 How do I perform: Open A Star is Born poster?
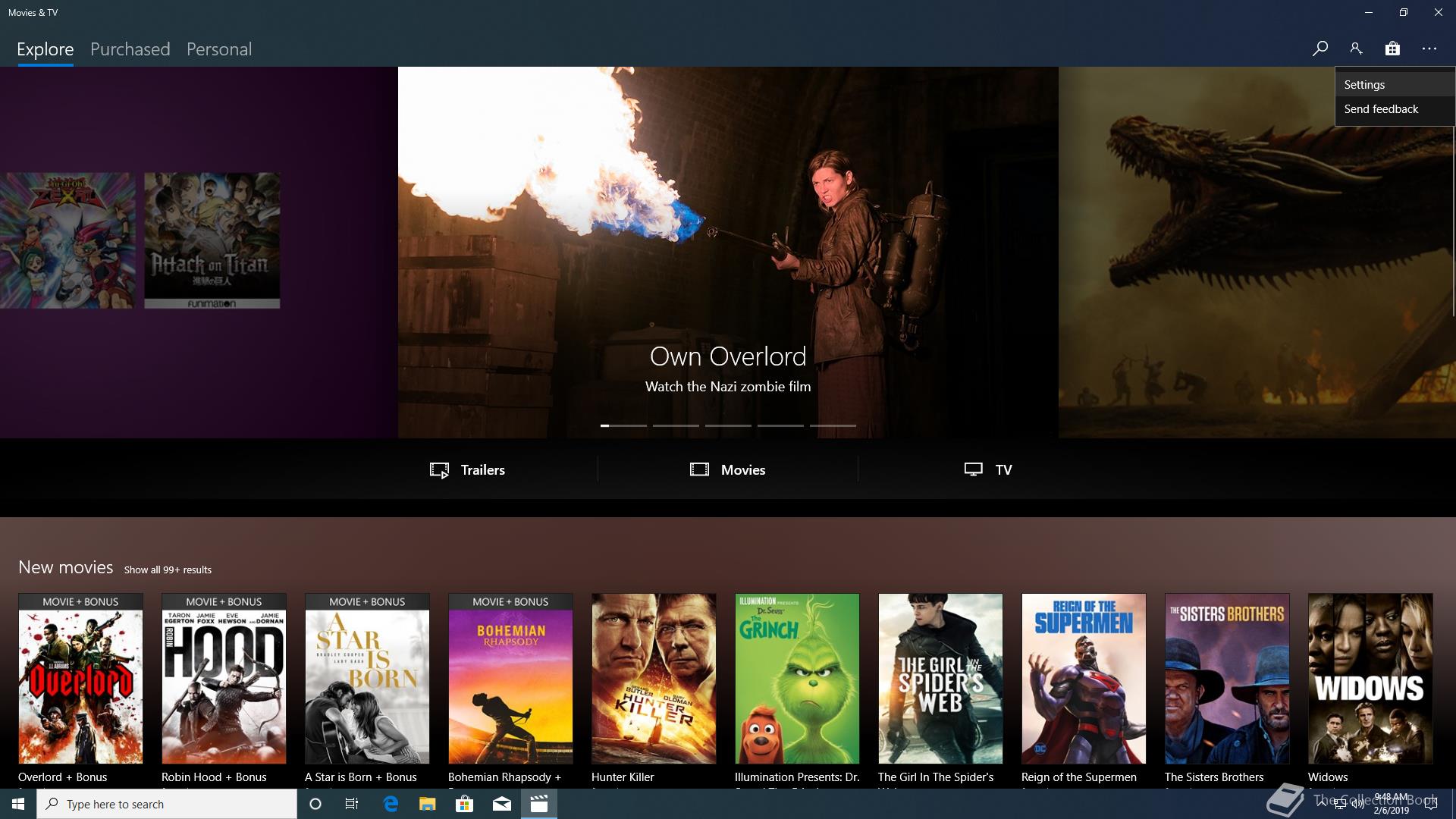(x=367, y=679)
